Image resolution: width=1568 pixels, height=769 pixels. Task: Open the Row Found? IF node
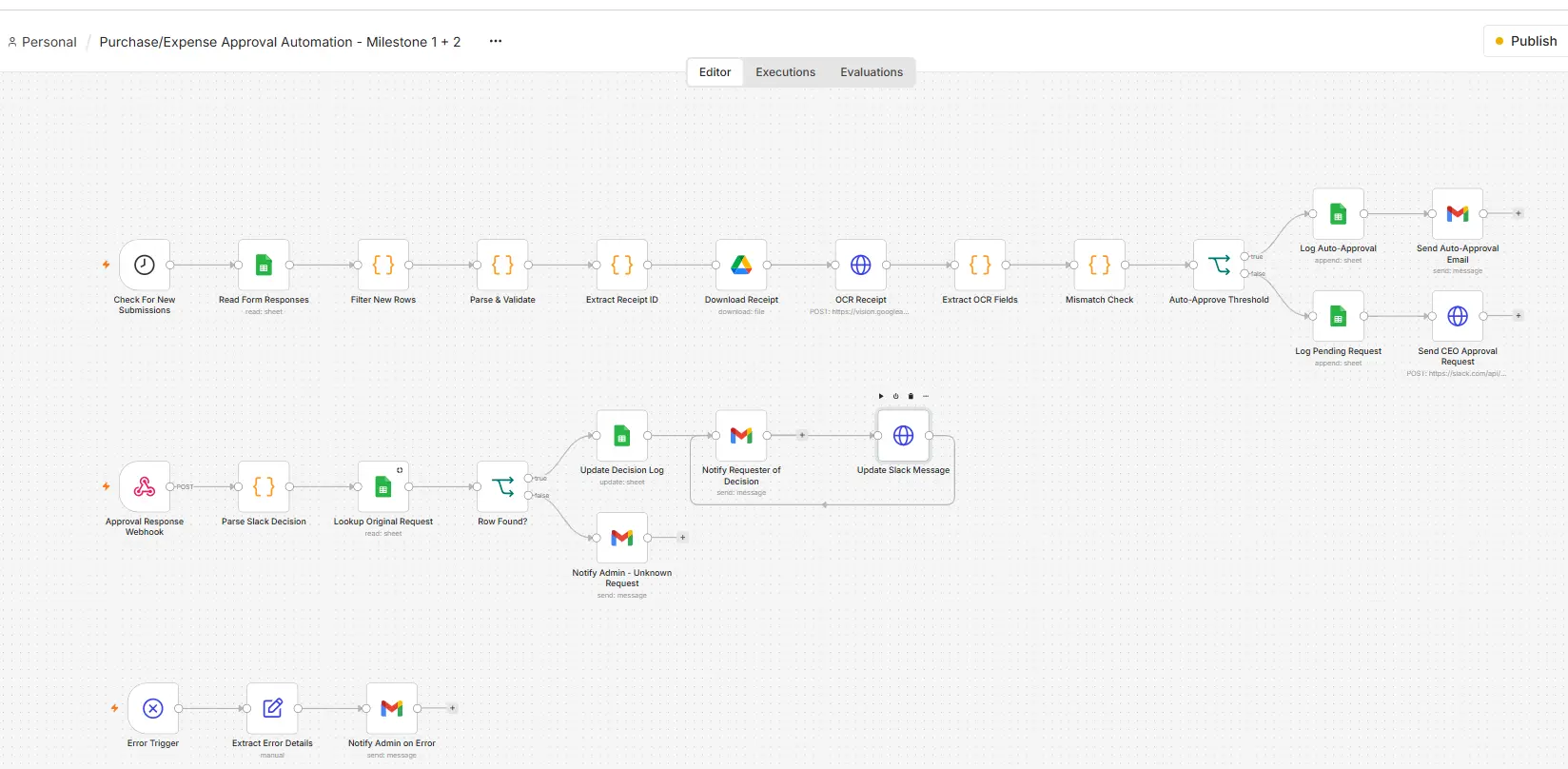coord(502,486)
